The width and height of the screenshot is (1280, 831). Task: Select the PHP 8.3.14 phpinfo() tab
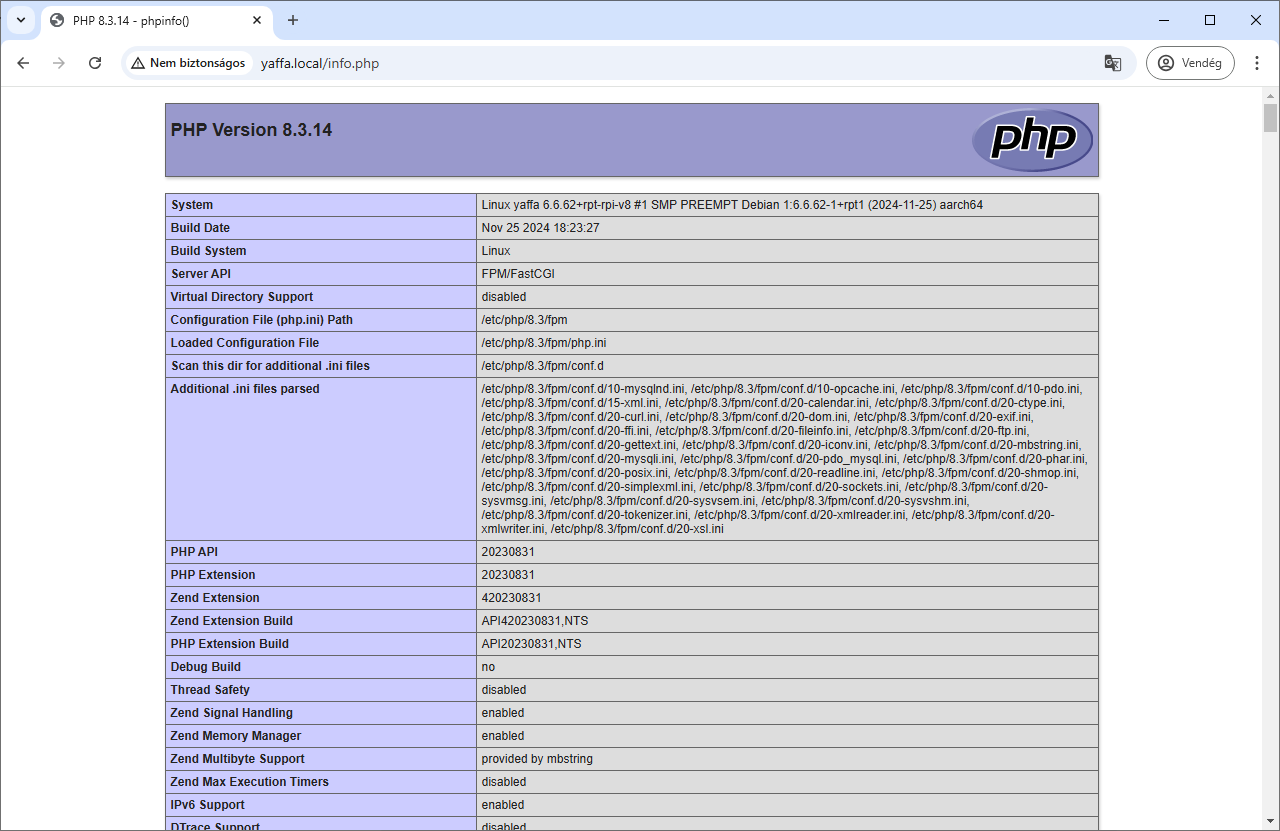(156, 20)
